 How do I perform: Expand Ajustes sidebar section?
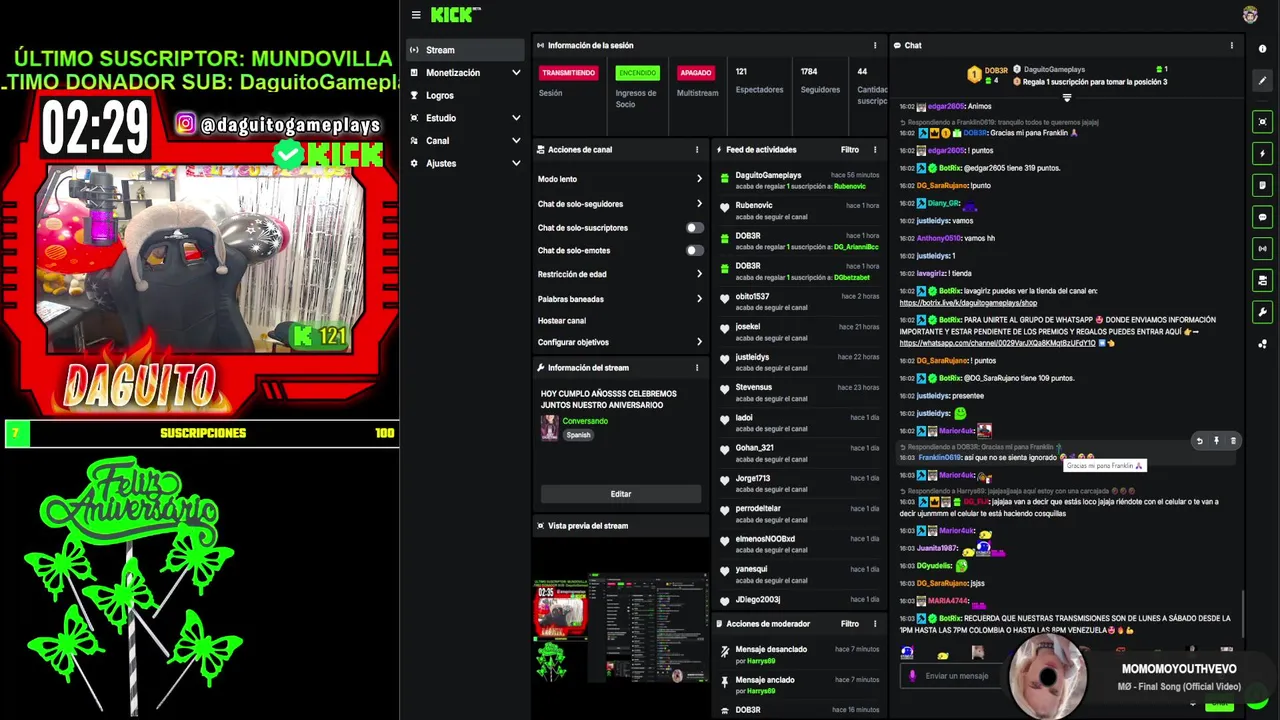coord(516,163)
